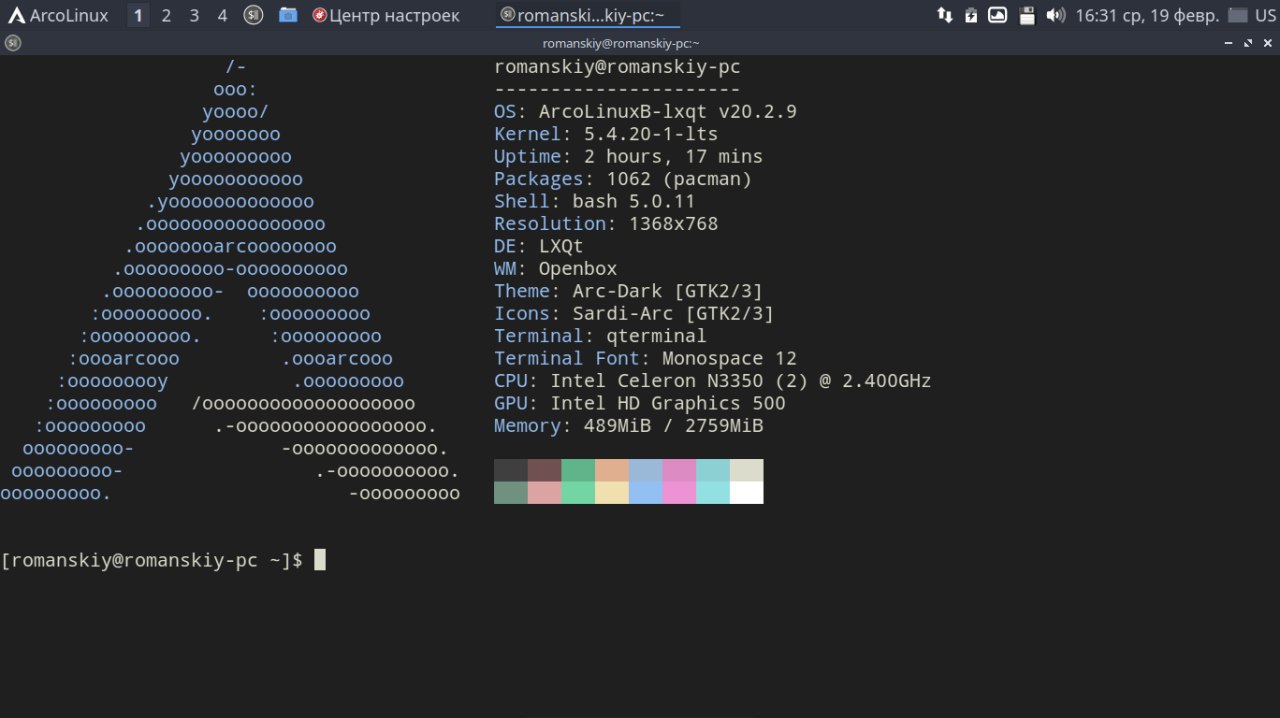Click the [romanskiy@romanskiy-pc ~]$ prompt text
The width and height of the screenshot is (1280, 718).
[x=152, y=561]
